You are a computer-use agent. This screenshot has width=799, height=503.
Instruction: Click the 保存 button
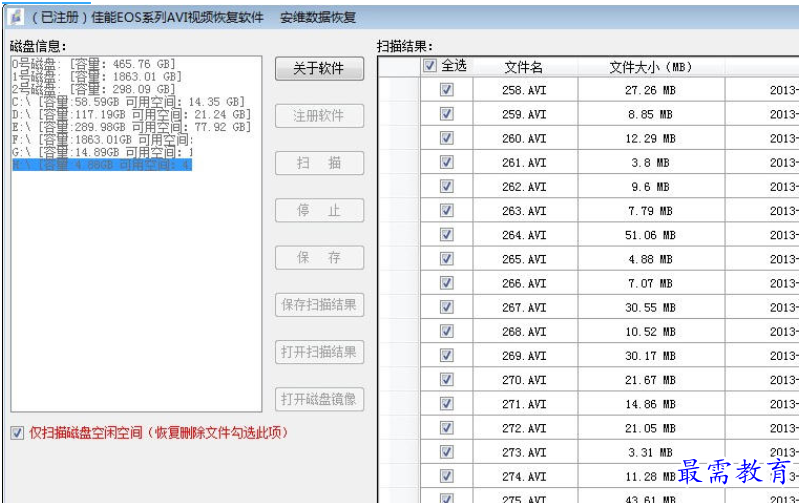pos(319,257)
